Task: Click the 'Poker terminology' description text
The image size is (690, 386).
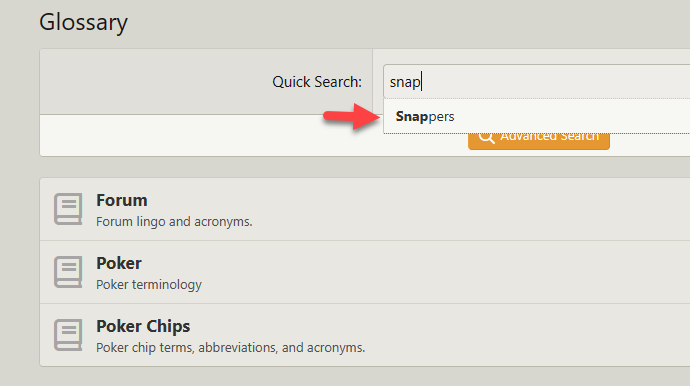Action: [149, 285]
